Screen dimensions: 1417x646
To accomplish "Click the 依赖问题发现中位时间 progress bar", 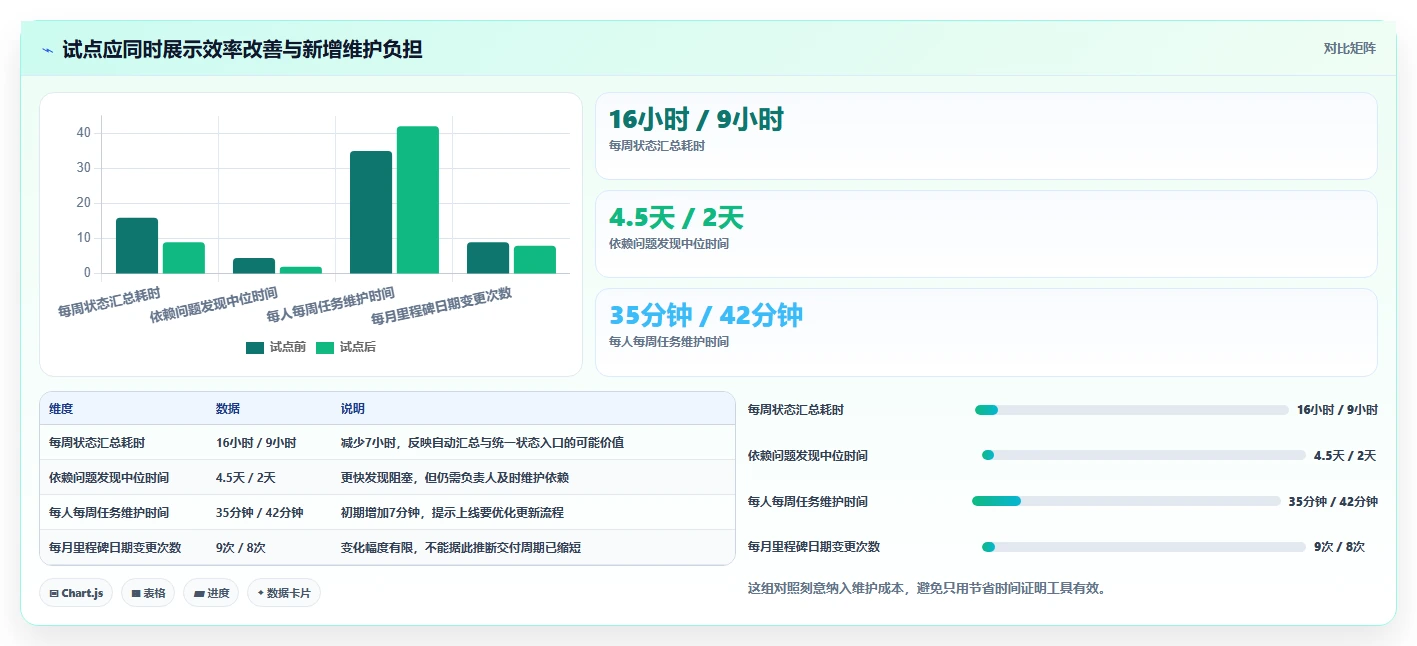I will coord(1144,455).
